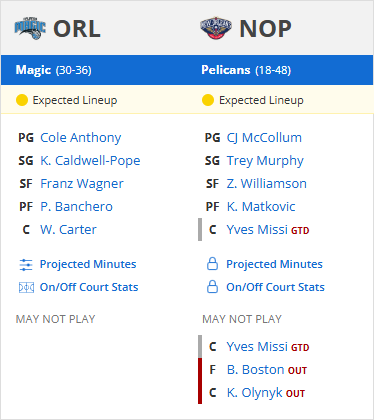
Task: Click the Pelicans On/Off Court Stats lock icon
Action: click(212, 287)
